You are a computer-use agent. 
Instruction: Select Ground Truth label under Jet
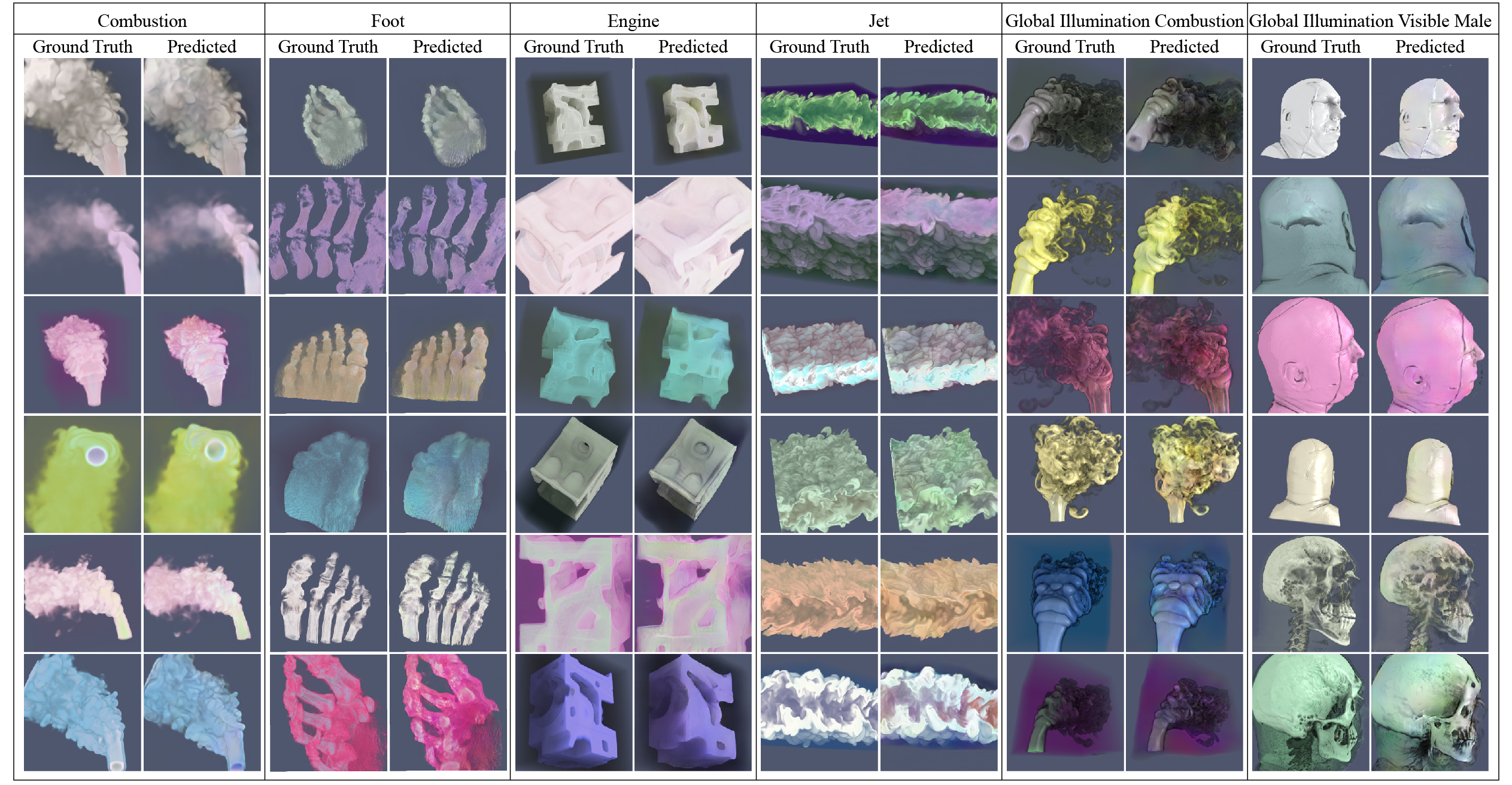click(x=819, y=47)
